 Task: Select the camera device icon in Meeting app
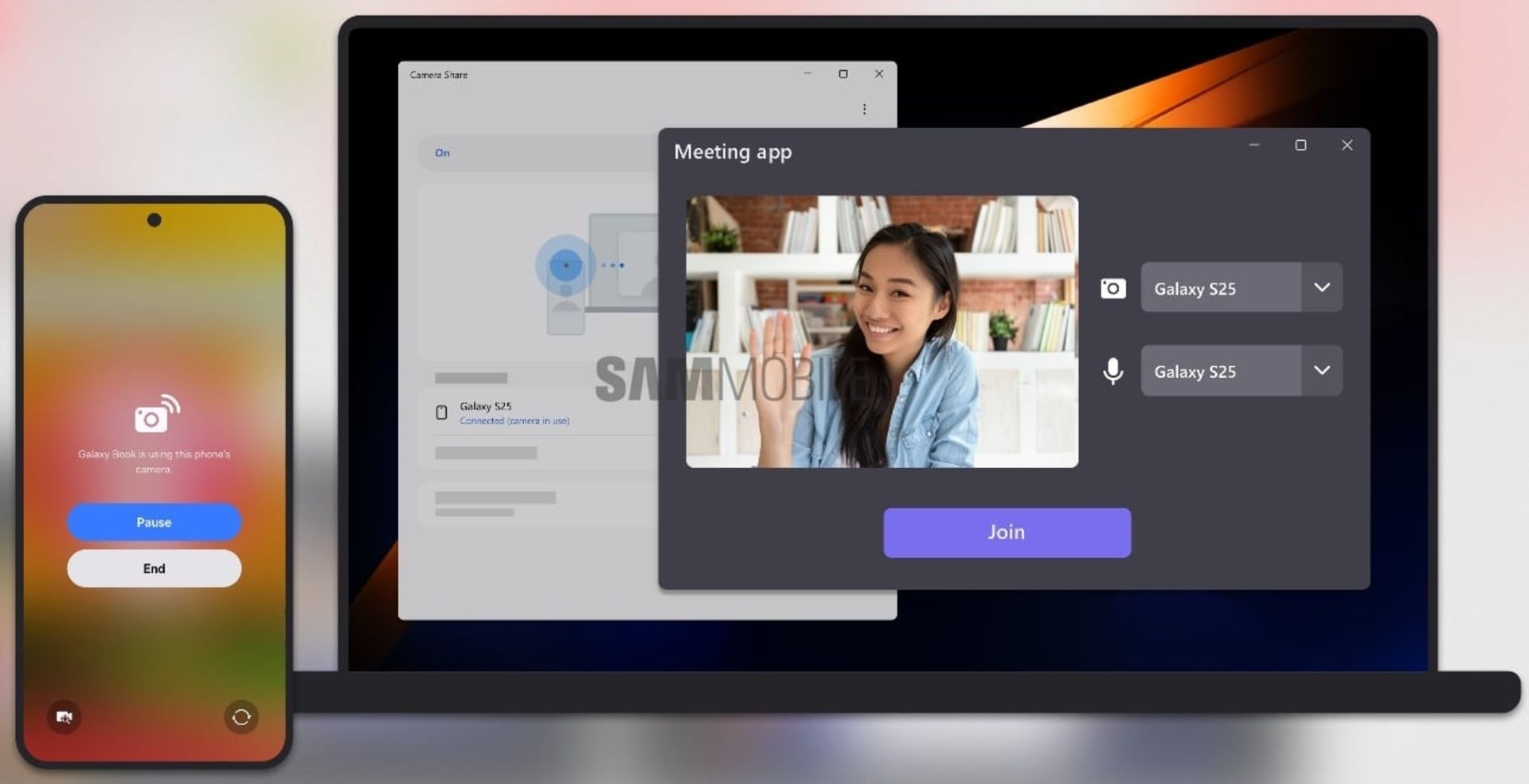tap(1112, 288)
